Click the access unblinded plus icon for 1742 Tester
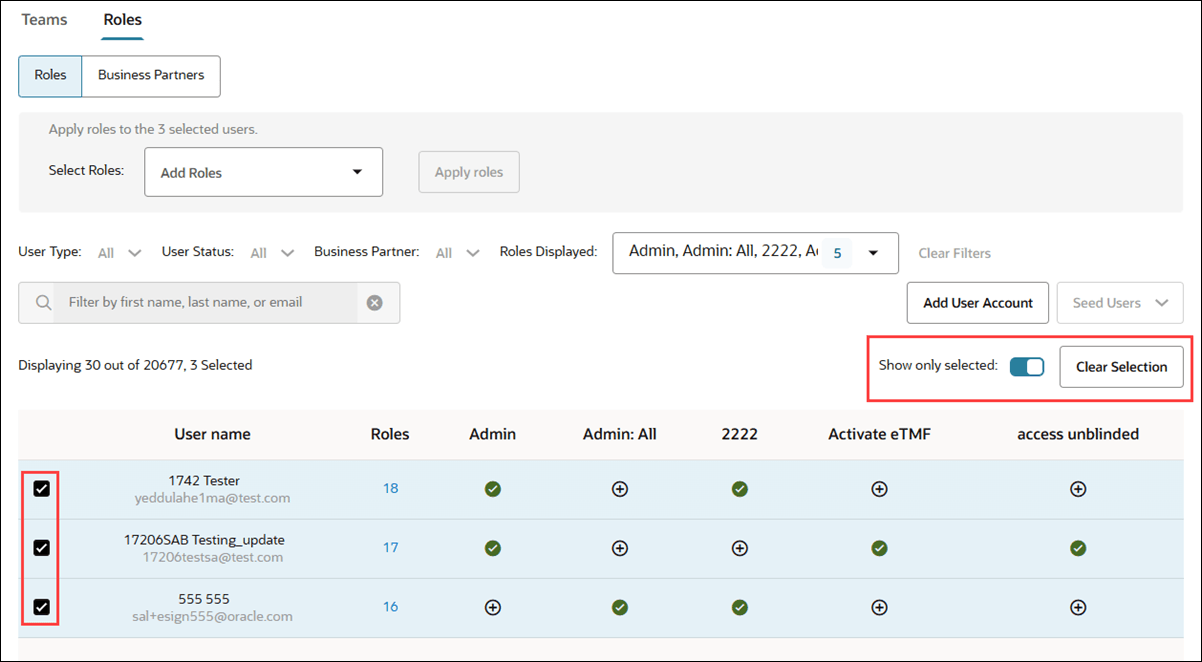Image resolution: width=1202 pixels, height=662 pixels. (x=1078, y=489)
